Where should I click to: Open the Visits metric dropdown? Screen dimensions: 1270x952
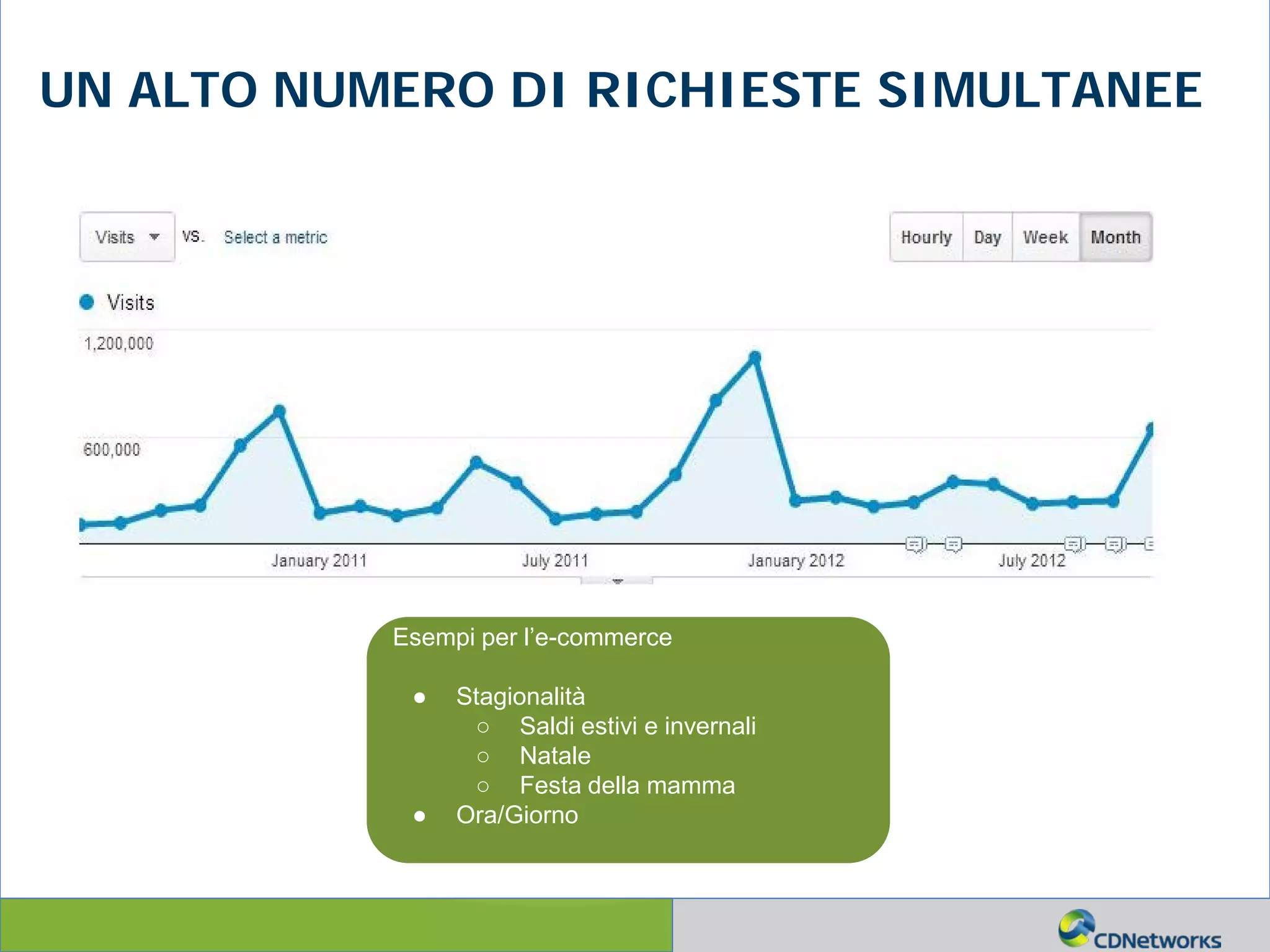[127, 237]
